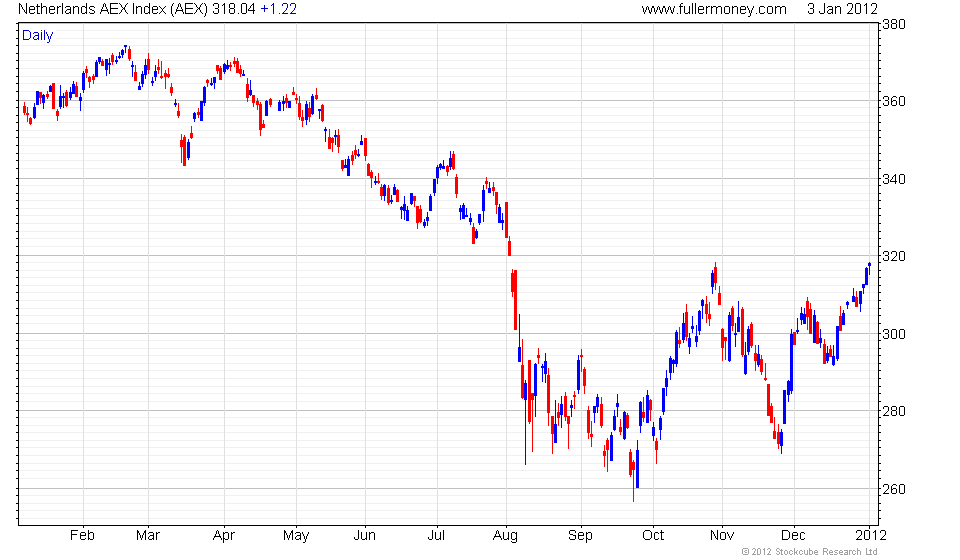The width and height of the screenshot is (960, 560).
Task: Click the 'www.fullermoney.com' text
Action: point(714,9)
